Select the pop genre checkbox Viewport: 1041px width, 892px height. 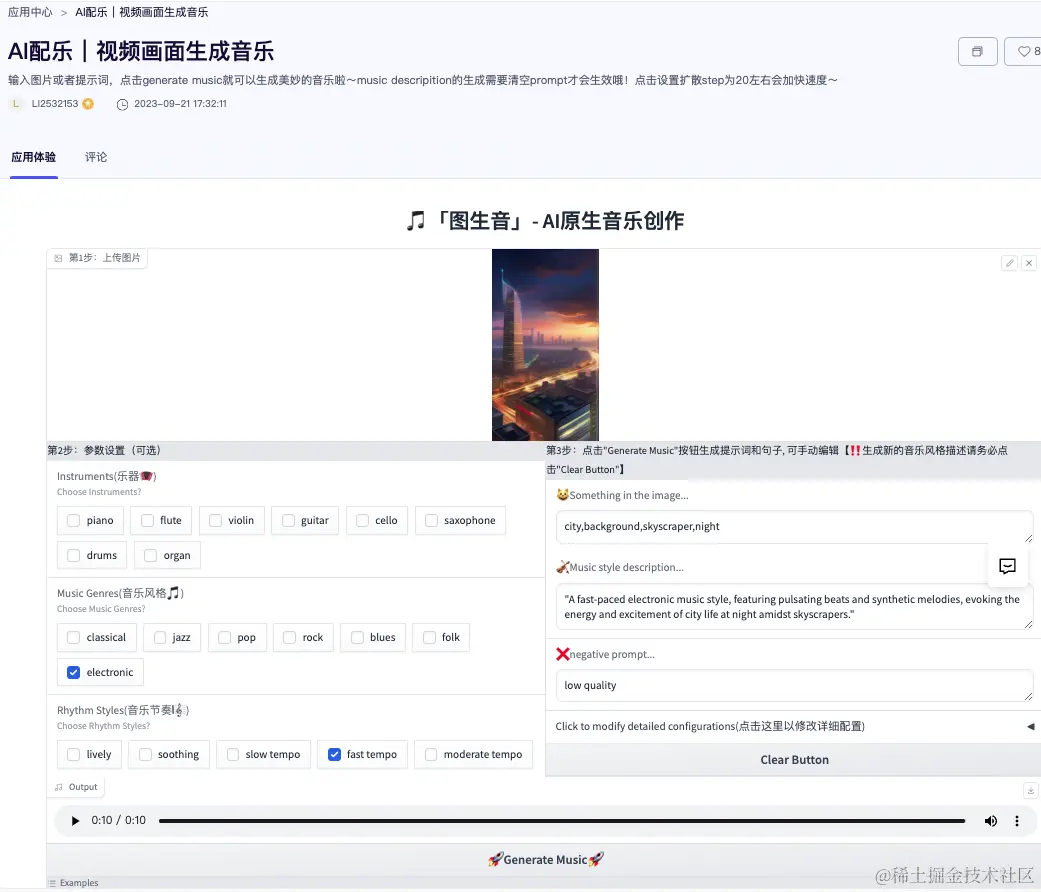pos(224,637)
